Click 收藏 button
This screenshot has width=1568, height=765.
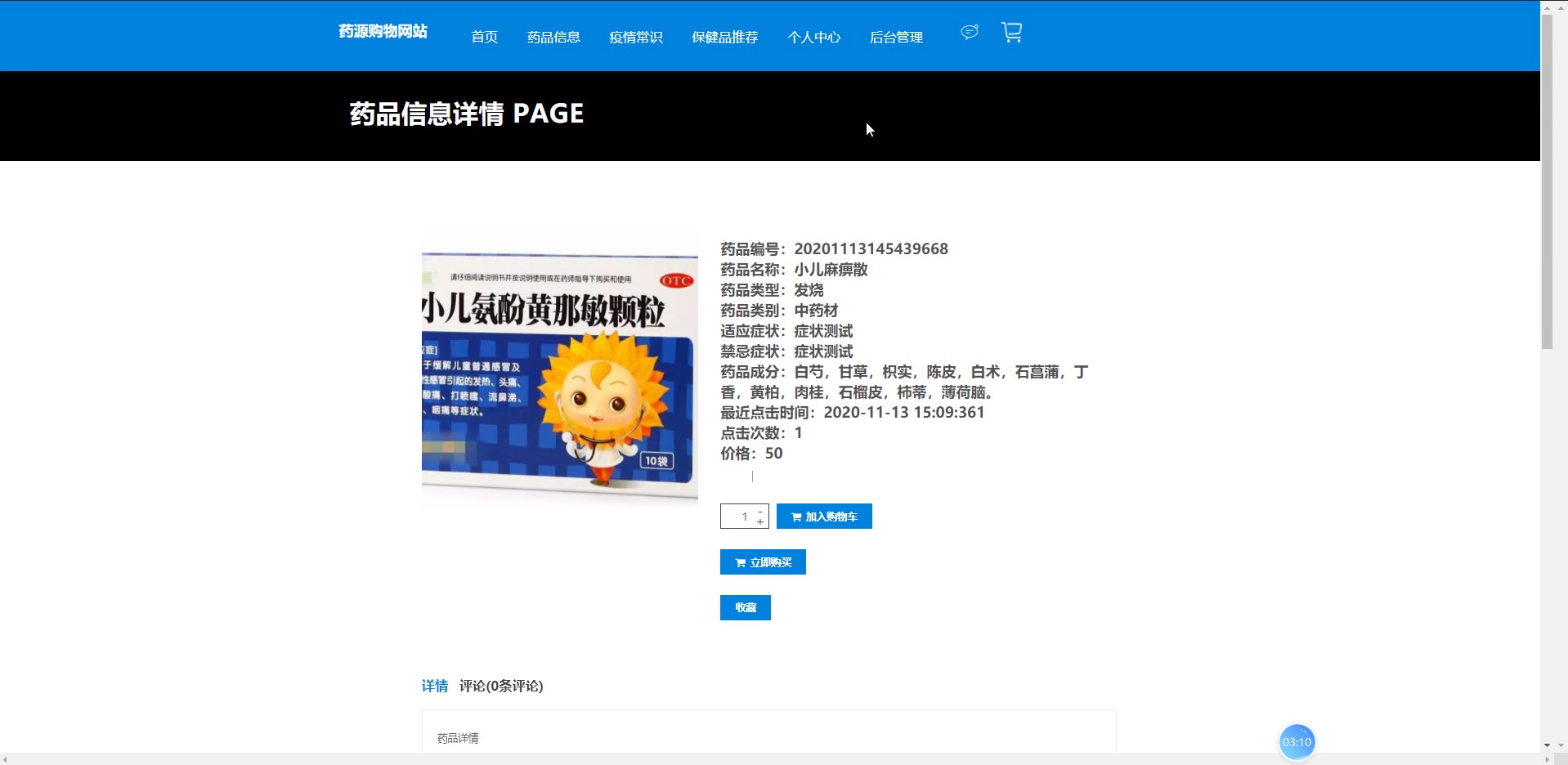pyautogui.click(x=746, y=607)
